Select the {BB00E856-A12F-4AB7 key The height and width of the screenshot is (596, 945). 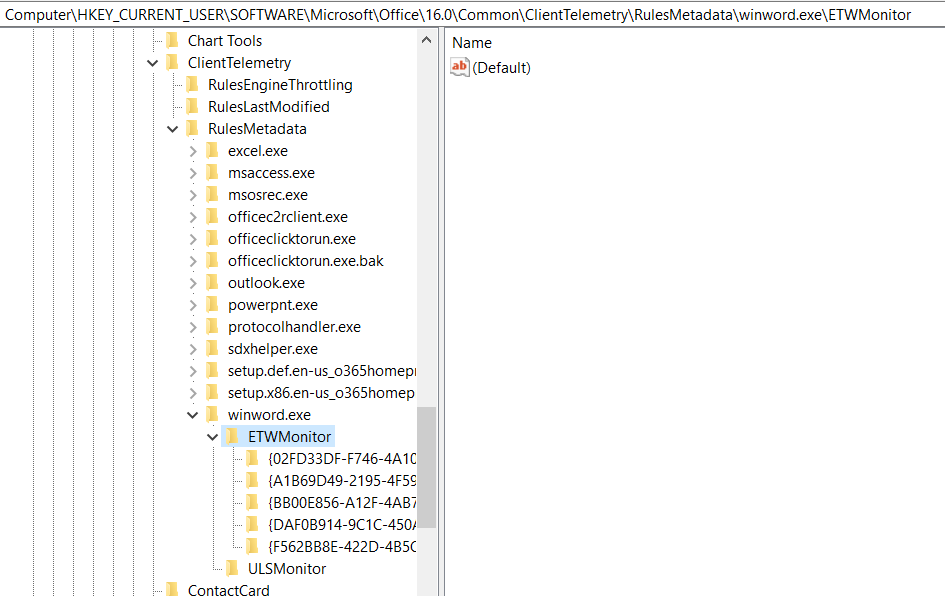[x=342, y=503]
